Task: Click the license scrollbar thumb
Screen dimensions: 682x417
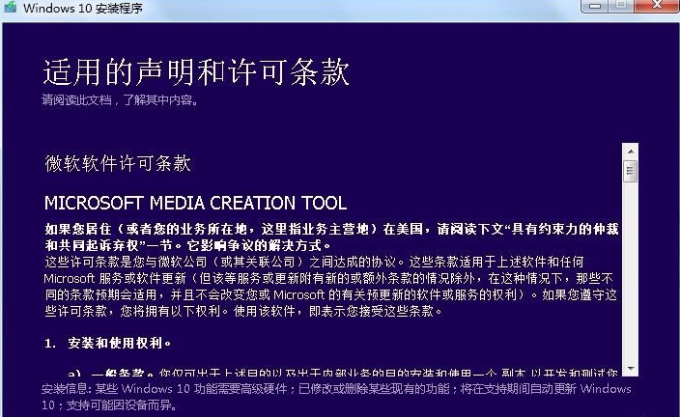Action: 630,171
